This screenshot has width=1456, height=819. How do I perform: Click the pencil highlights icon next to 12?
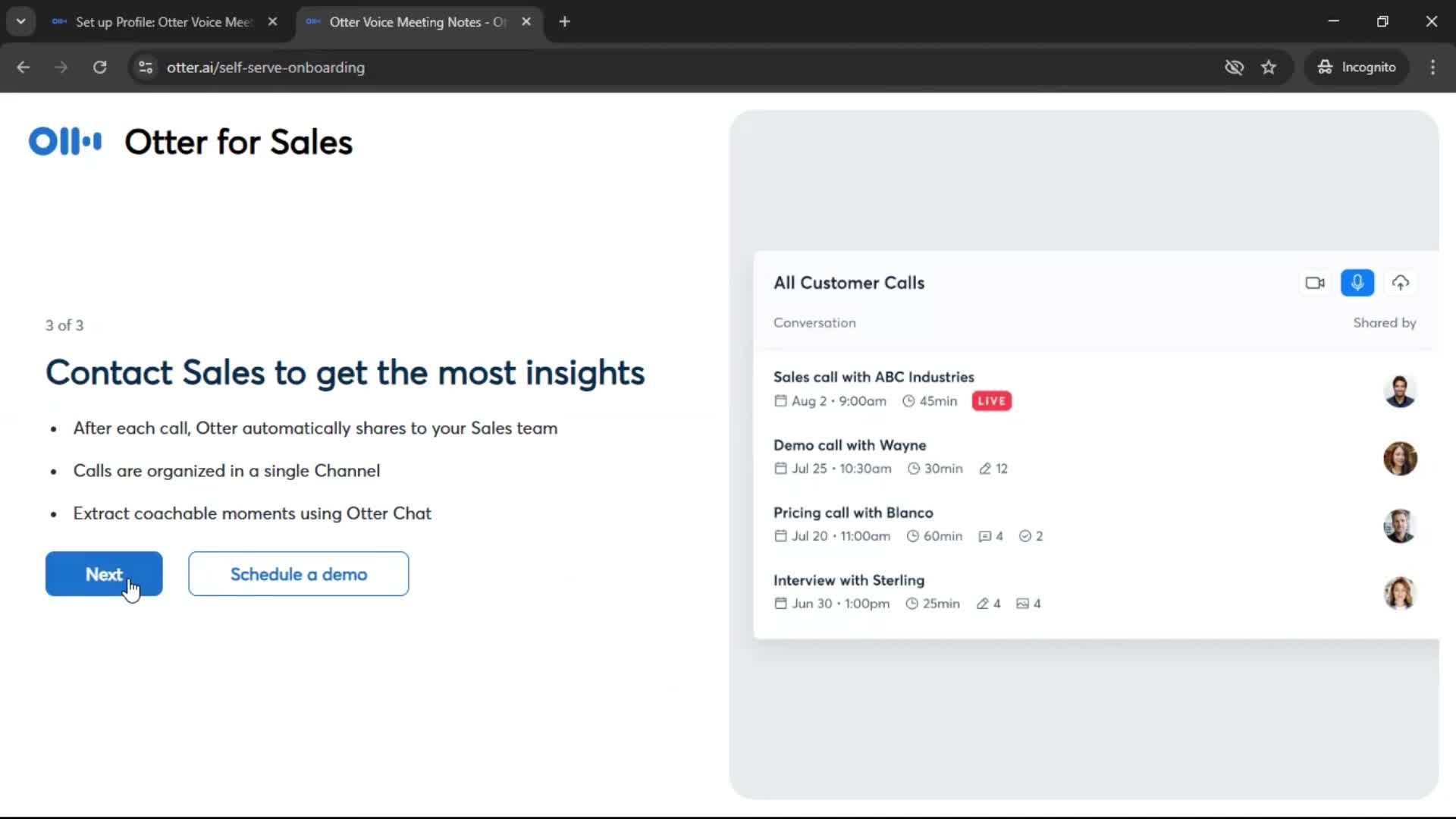985,469
